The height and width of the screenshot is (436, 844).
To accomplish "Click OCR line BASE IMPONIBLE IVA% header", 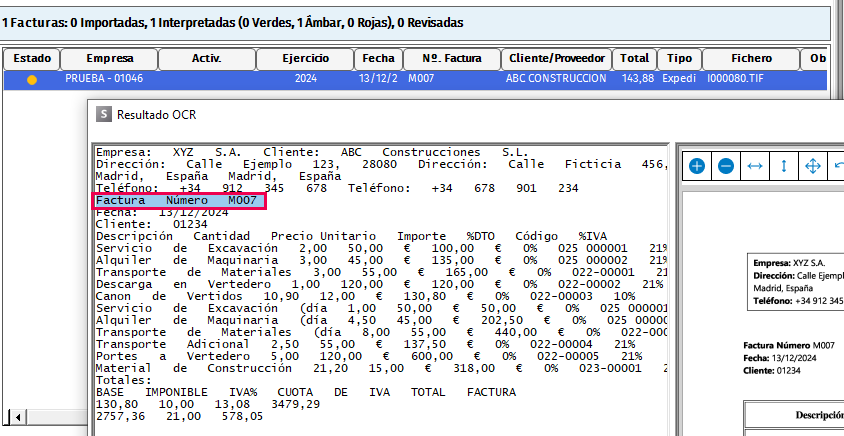I will point(306,392).
